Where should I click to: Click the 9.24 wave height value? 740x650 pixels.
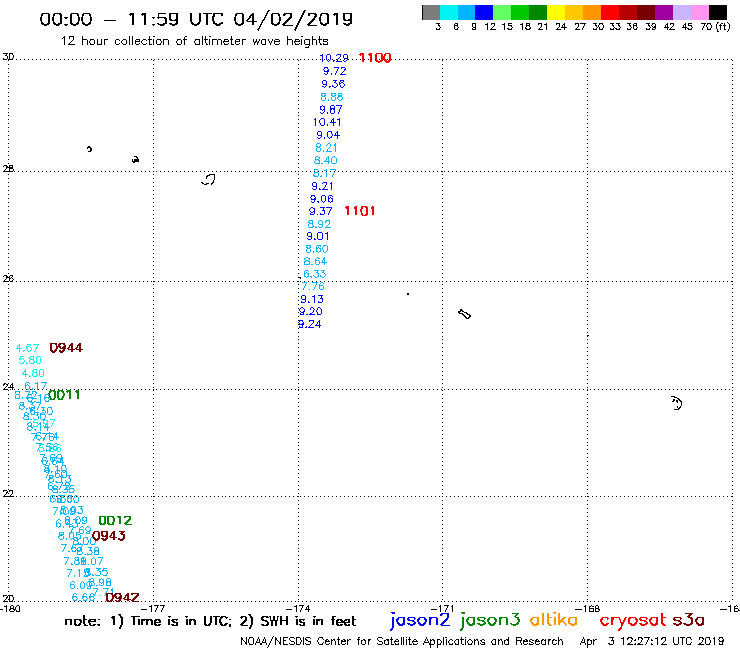[310, 324]
